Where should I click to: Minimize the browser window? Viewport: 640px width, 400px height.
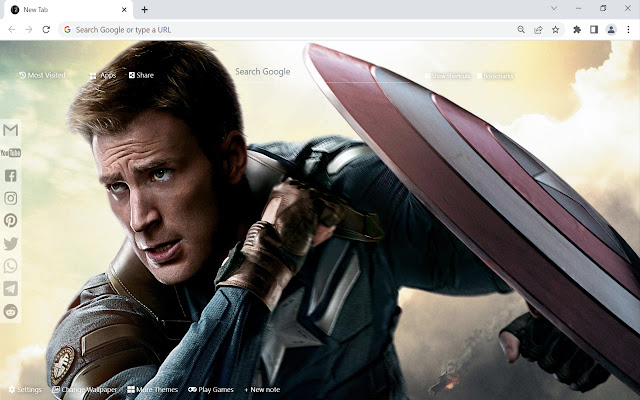(578, 8)
